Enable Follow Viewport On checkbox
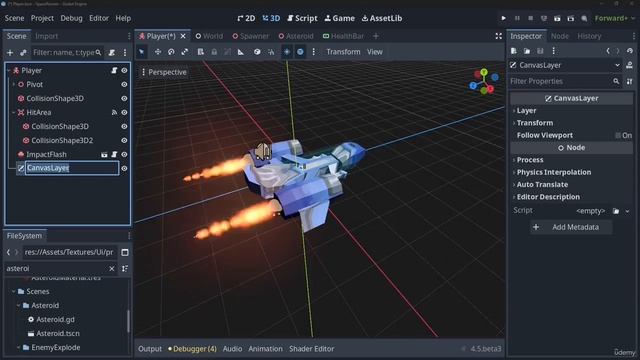 [618, 135]
